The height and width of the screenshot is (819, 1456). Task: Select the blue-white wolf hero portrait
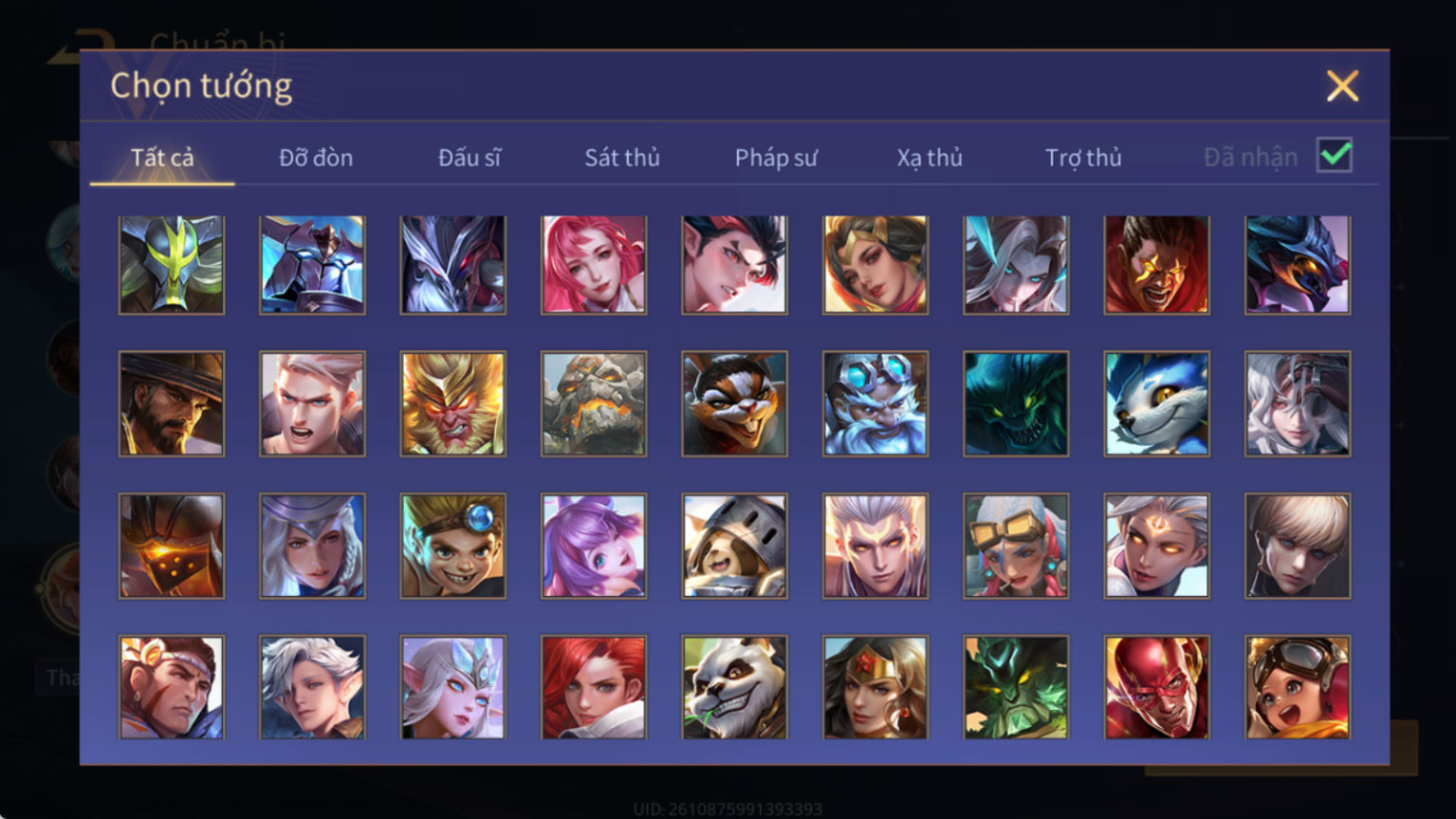tap(1156, 403)
